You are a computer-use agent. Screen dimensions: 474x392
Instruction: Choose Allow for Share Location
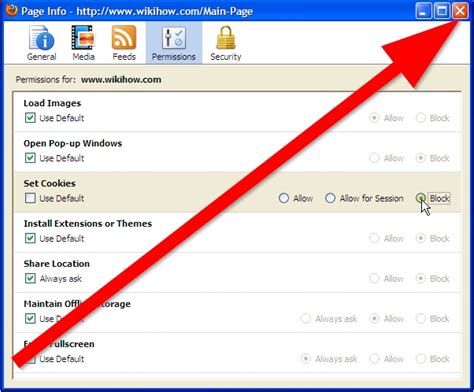[x=374, y=278]
